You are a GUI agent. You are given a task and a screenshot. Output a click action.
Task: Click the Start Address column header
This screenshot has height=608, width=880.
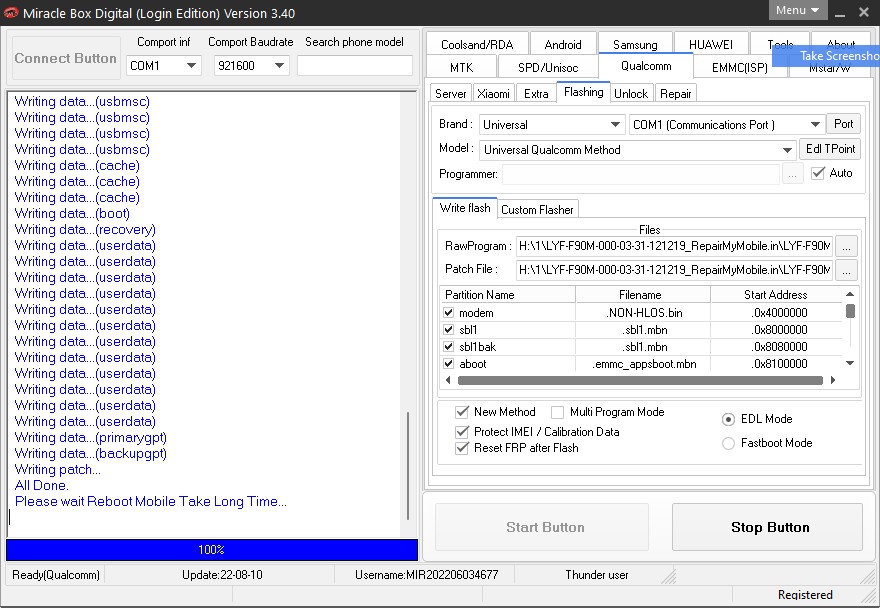(776, 295)
